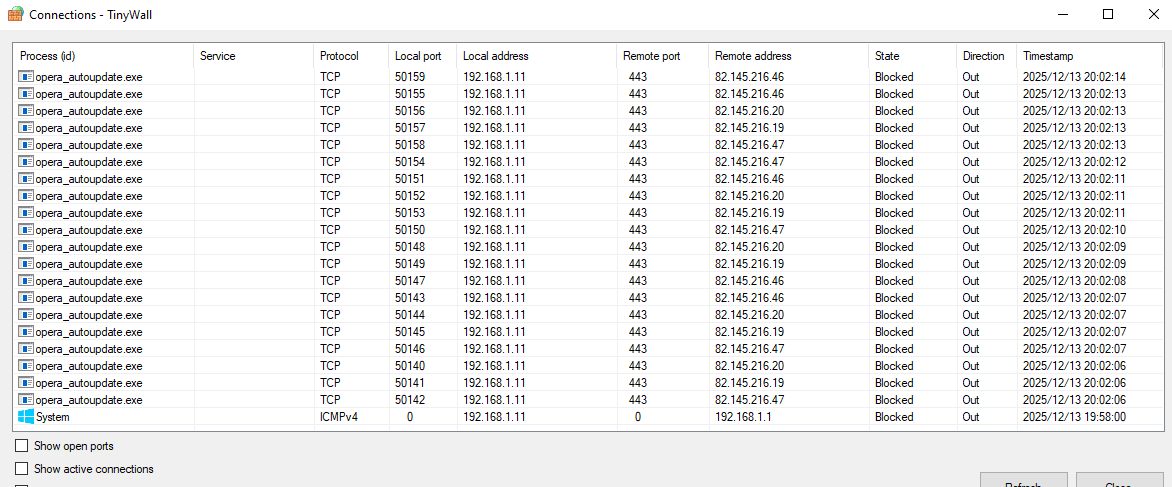Sort by Local address column header

pyautogui.click(x=537, y=56)
